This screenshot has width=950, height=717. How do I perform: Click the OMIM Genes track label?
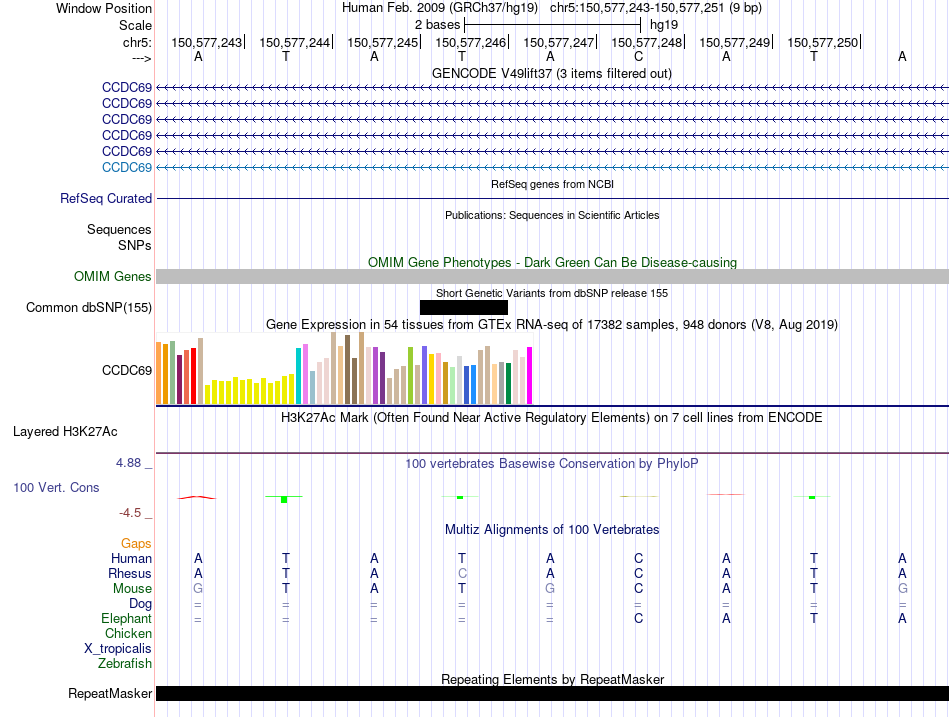(x=112, y=277)
